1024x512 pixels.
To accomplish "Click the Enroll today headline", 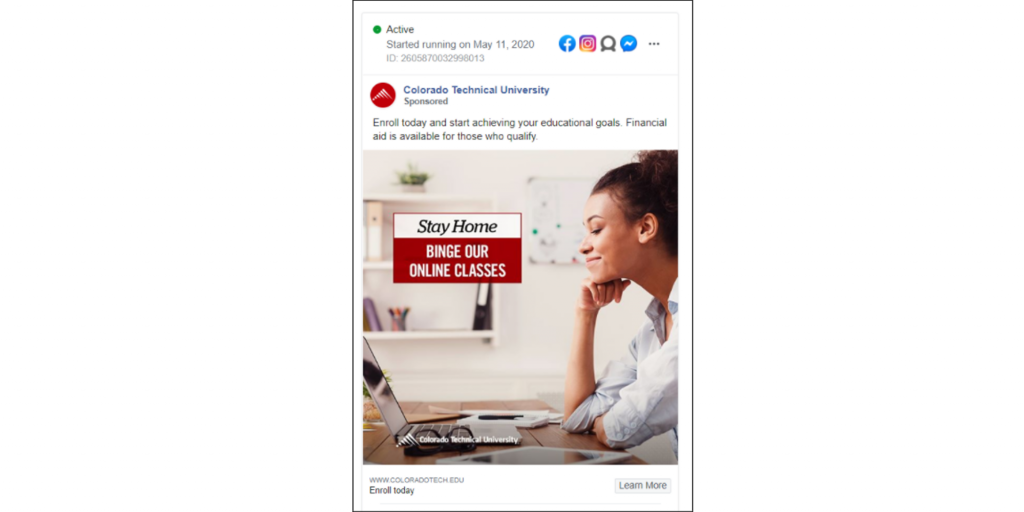I will (392, 490).
